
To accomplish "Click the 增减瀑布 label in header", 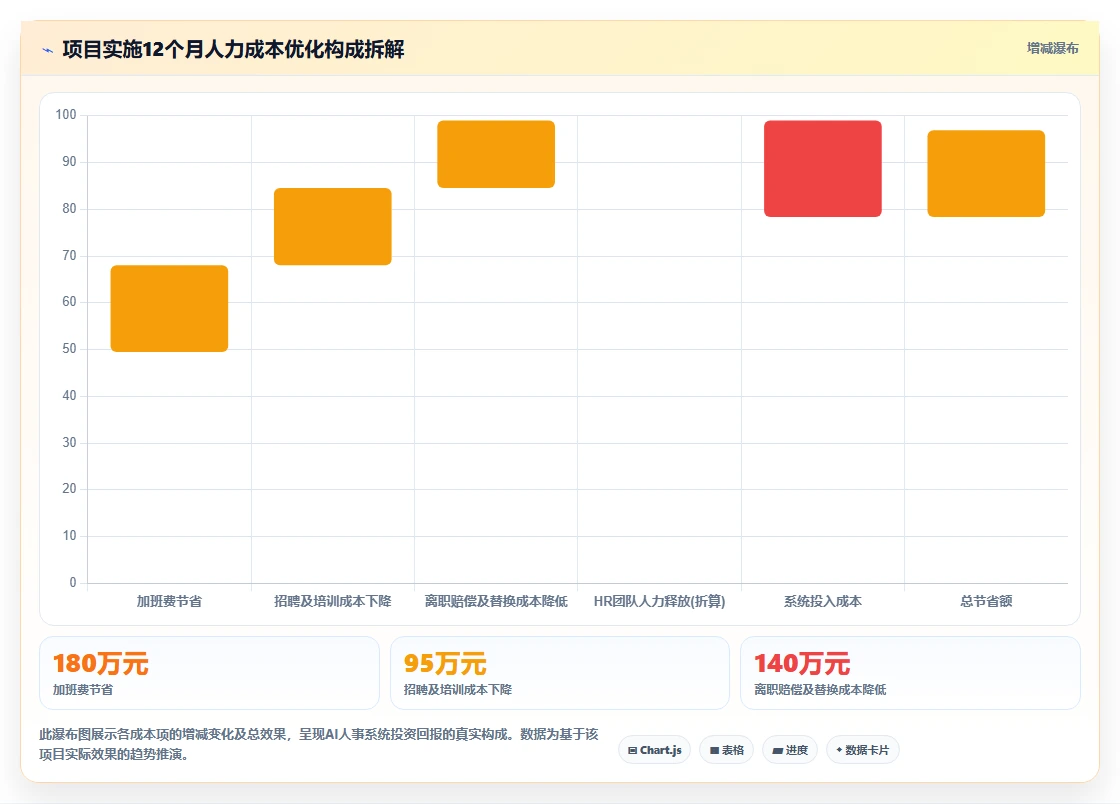I will (x=1052, y=49).
